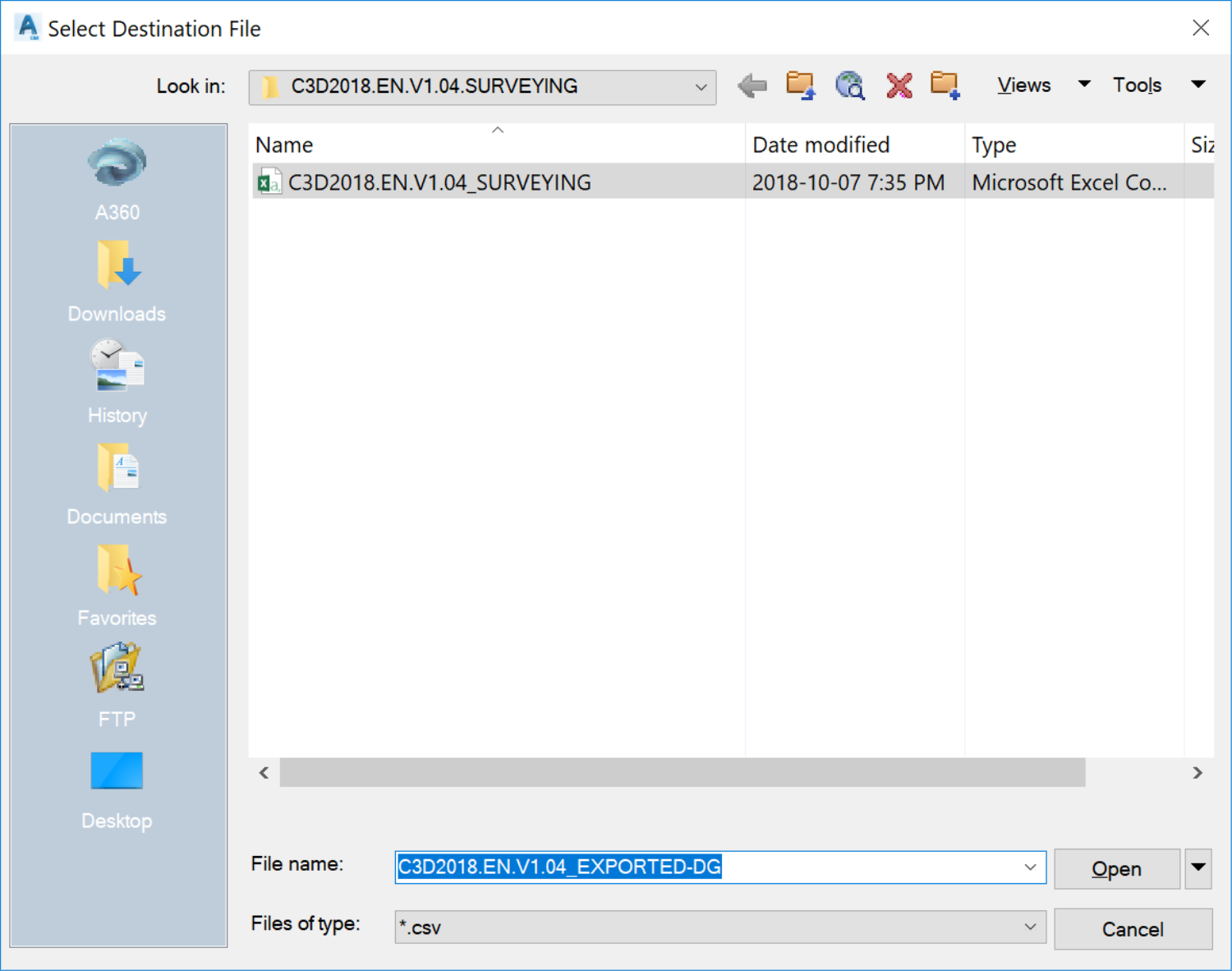1232x971 pixels.
Task: Click the Open button
Action: click(1117, 868)
